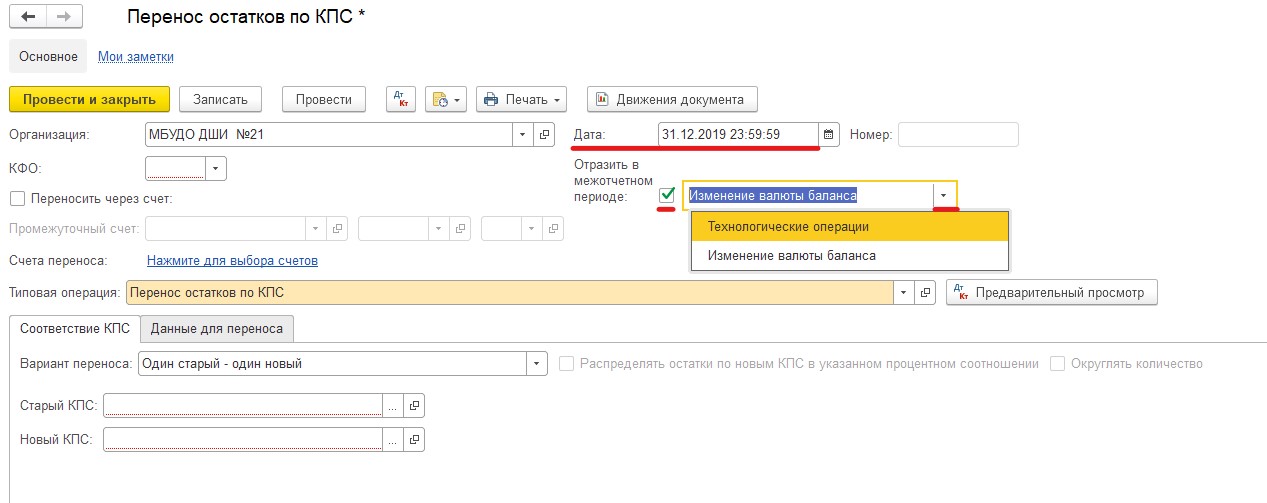Toggle the Округлять количество checkbox
The width and height of the screenshot is (1267, 503).
tap(1058, 364)
